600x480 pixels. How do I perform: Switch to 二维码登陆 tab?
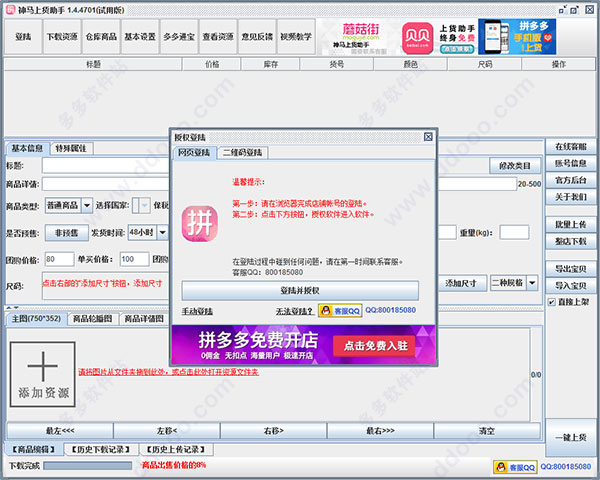coord(243,153)
